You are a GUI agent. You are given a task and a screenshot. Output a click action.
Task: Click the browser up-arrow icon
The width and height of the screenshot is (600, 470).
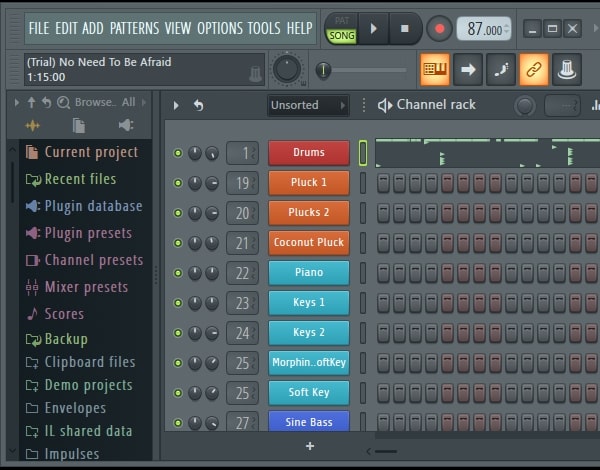(x=31, y=102)
